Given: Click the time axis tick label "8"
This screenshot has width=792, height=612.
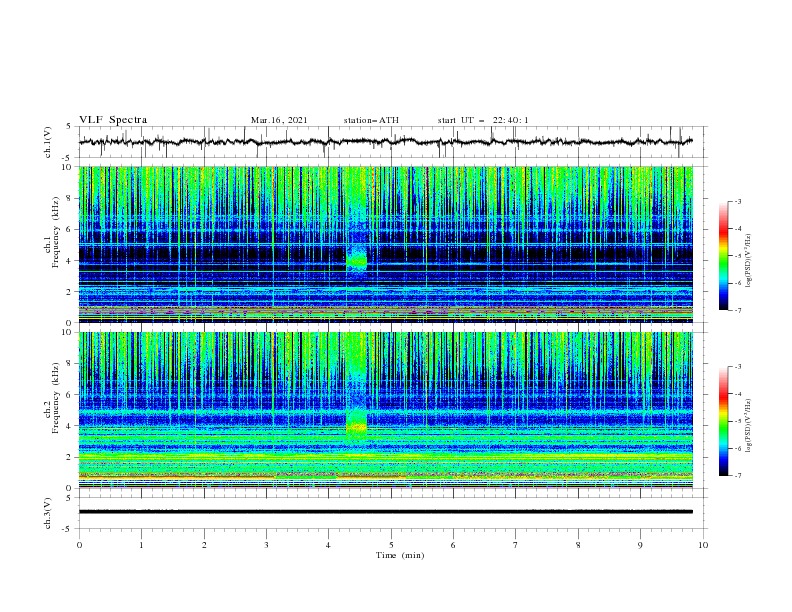Looking at the screenshot, I should [x=578, y=545].
